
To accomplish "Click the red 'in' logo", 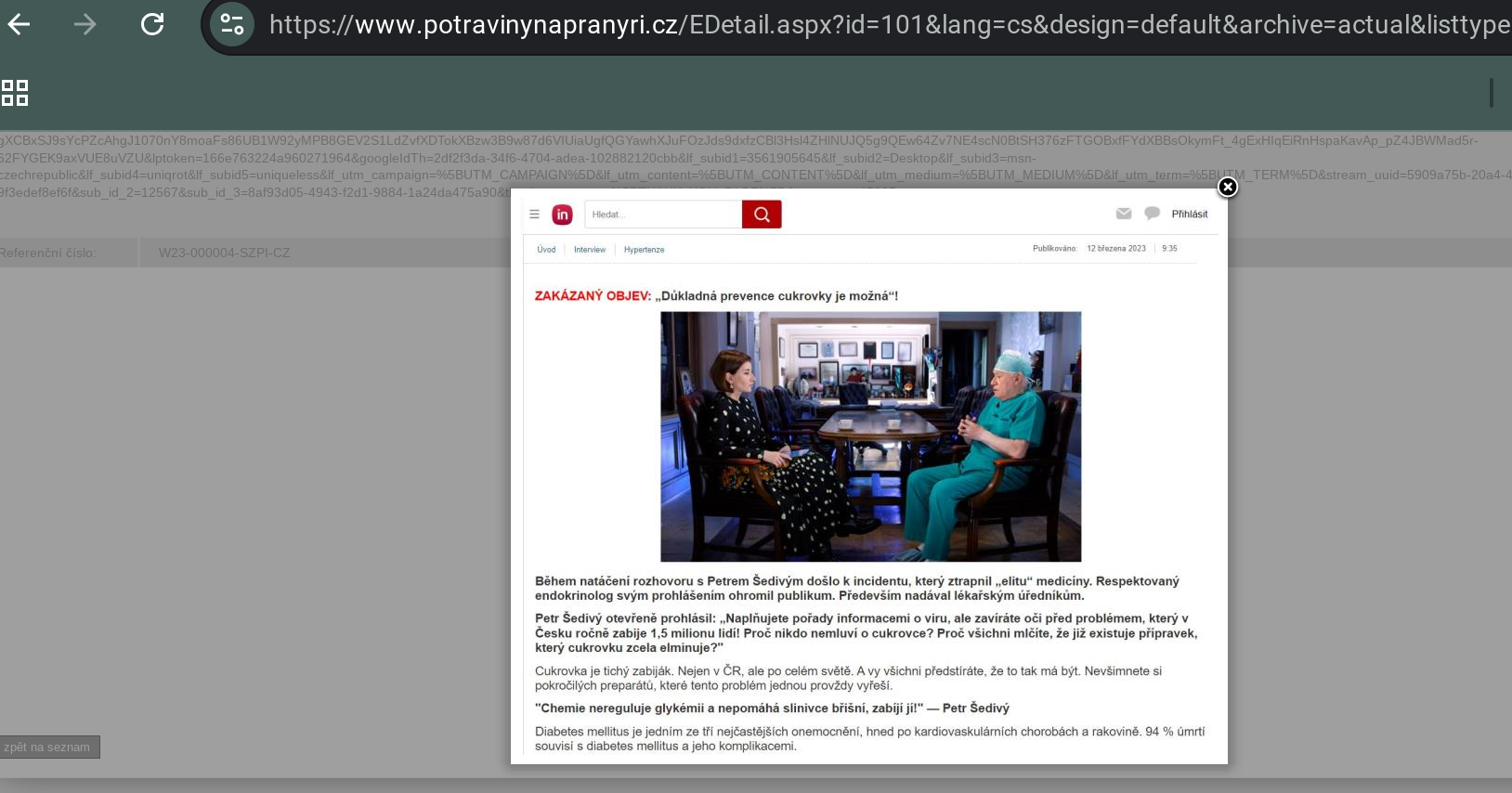I will pyautogui.click(x=562, y=214).
